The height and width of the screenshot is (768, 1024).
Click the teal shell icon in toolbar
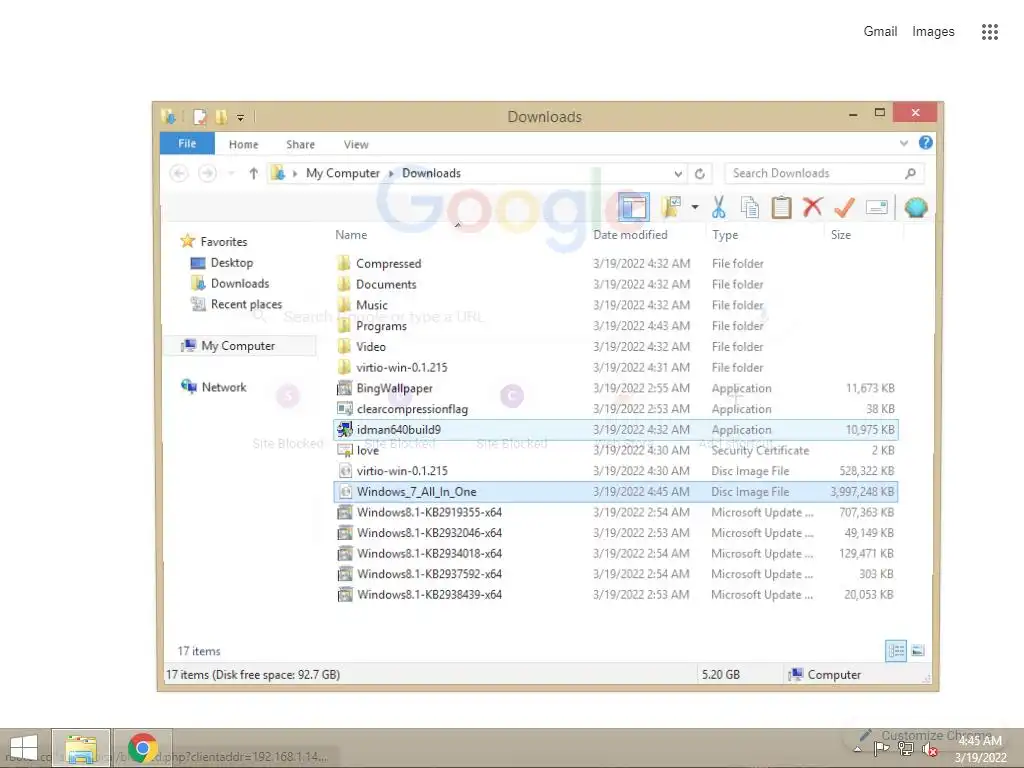916,208
